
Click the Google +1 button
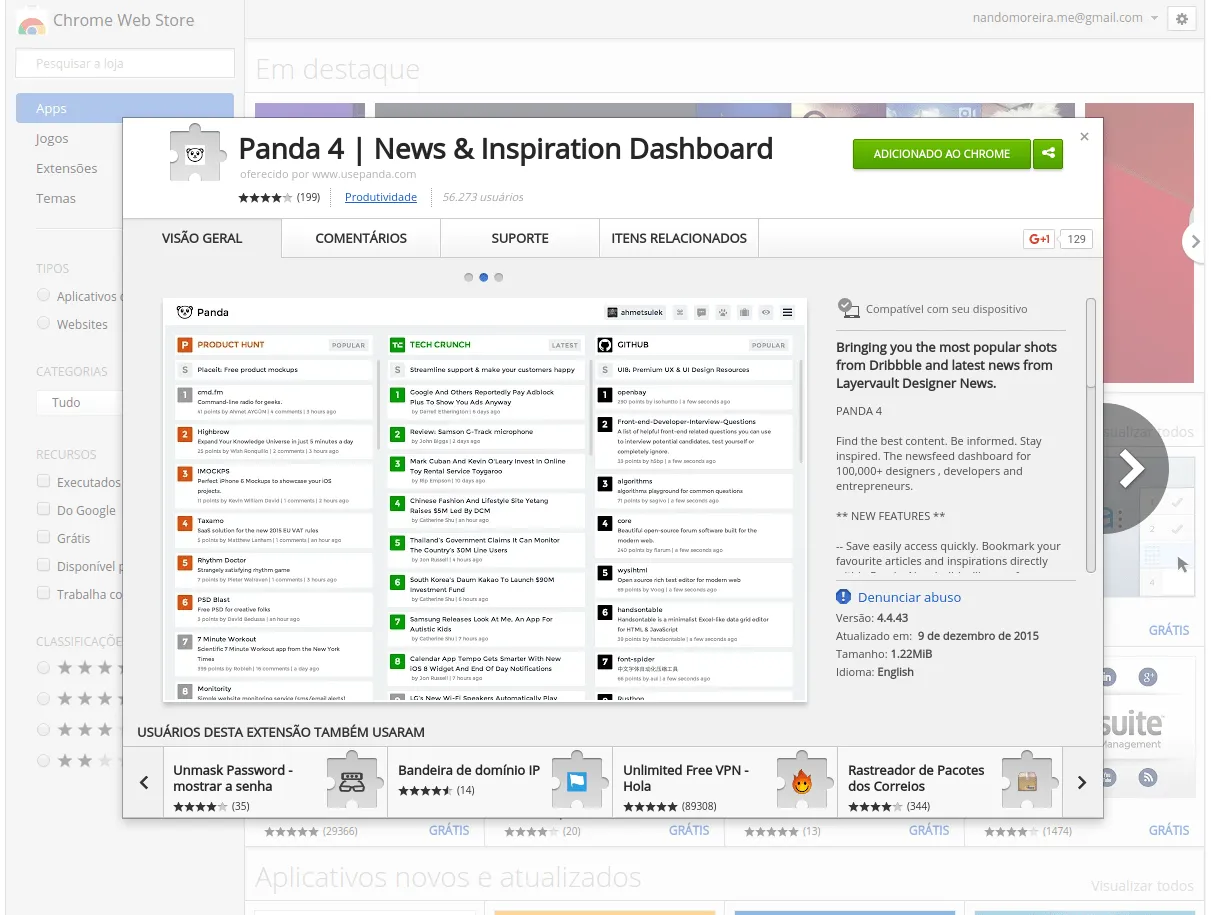coord(1040,239)
